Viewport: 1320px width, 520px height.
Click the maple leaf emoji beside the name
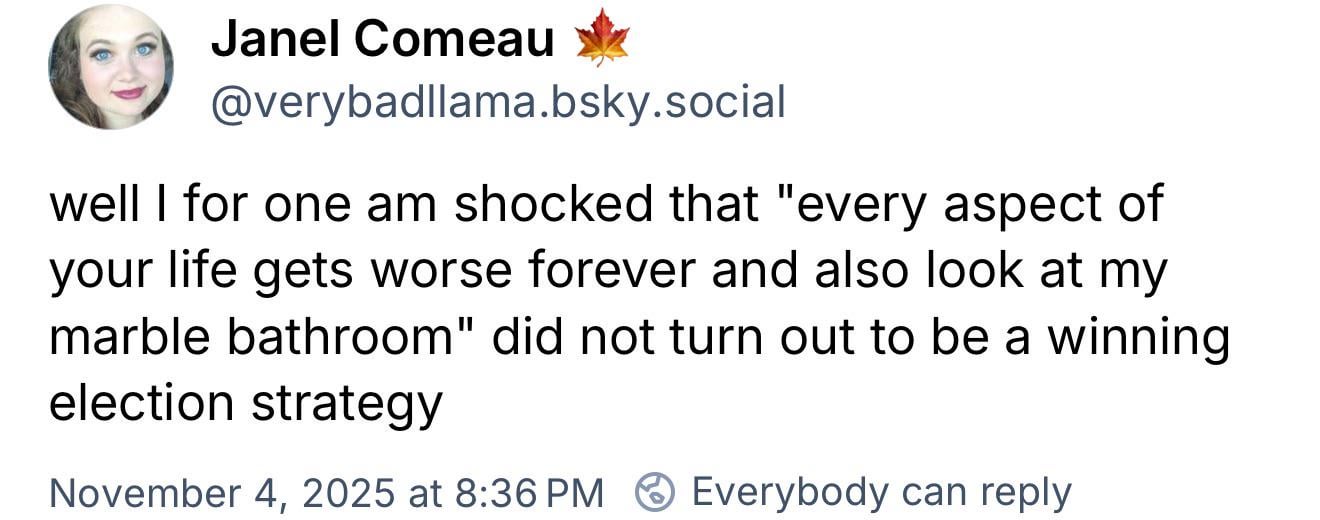pyautogui.click(x=603, y=41)
